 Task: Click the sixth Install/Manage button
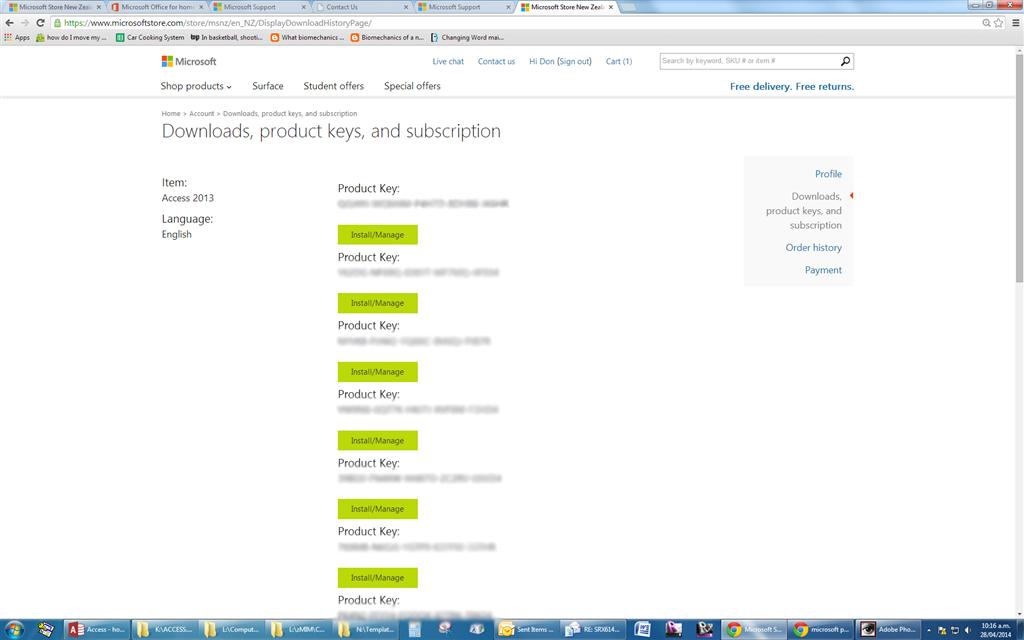(377, 577)
